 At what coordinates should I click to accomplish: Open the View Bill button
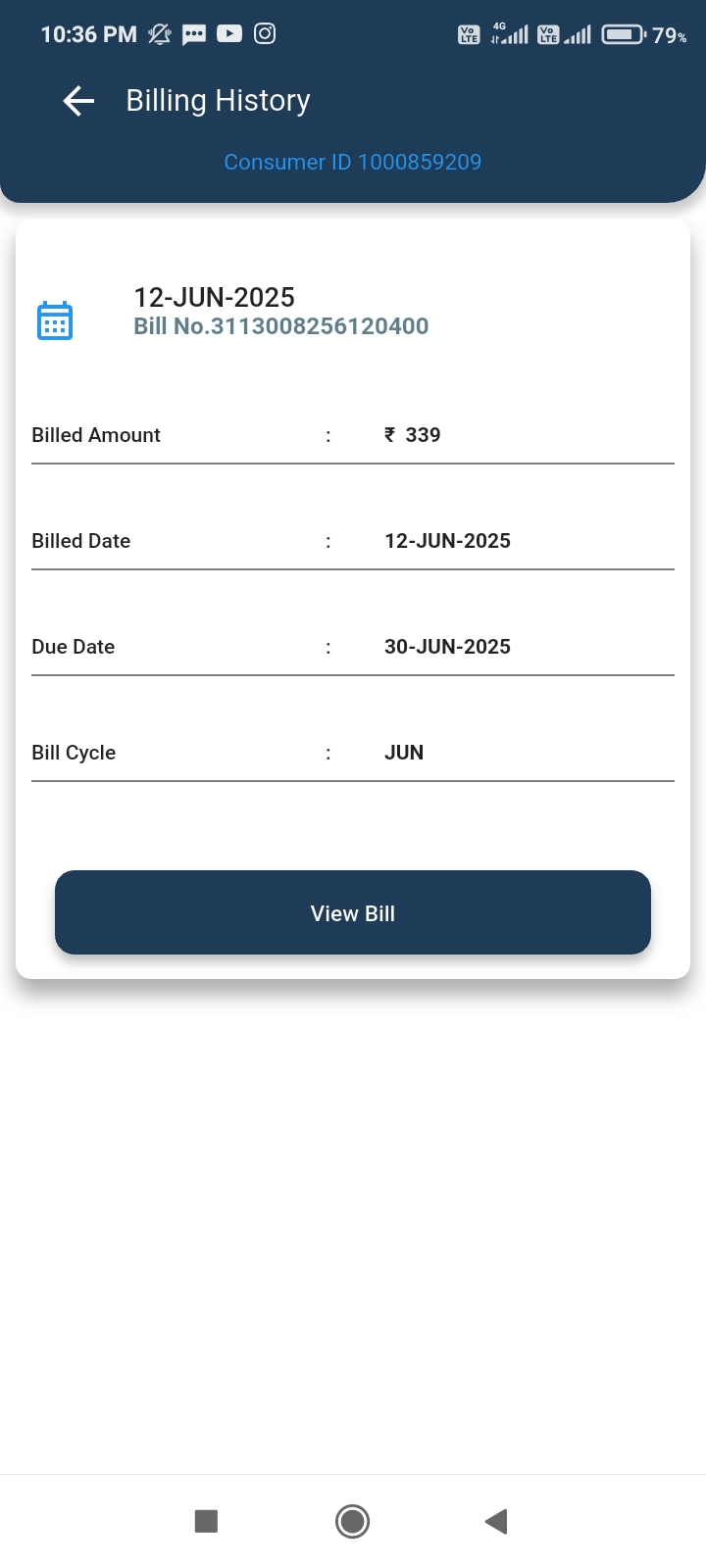click(x=353, y=912)
